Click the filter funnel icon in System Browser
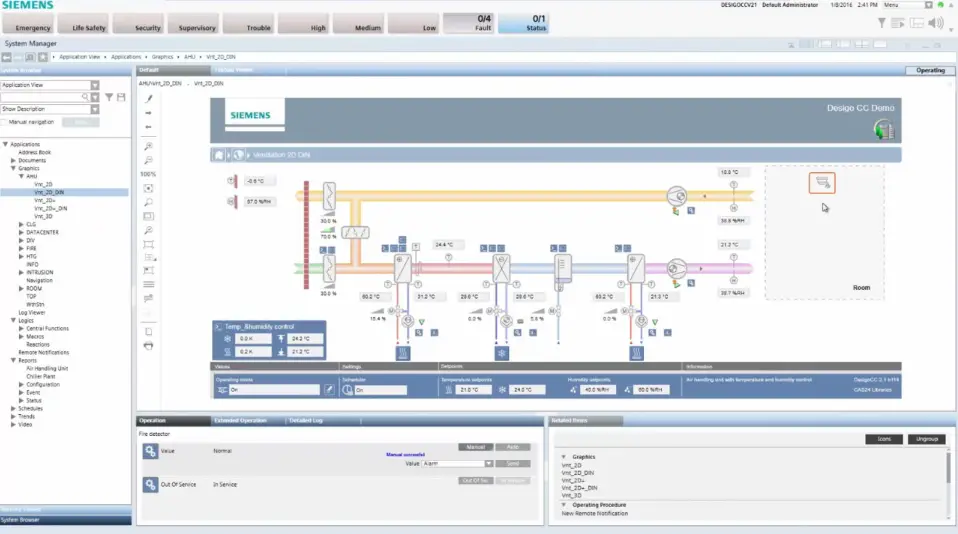Viewport: 958px width, 534px height. (x=109, y=97)
